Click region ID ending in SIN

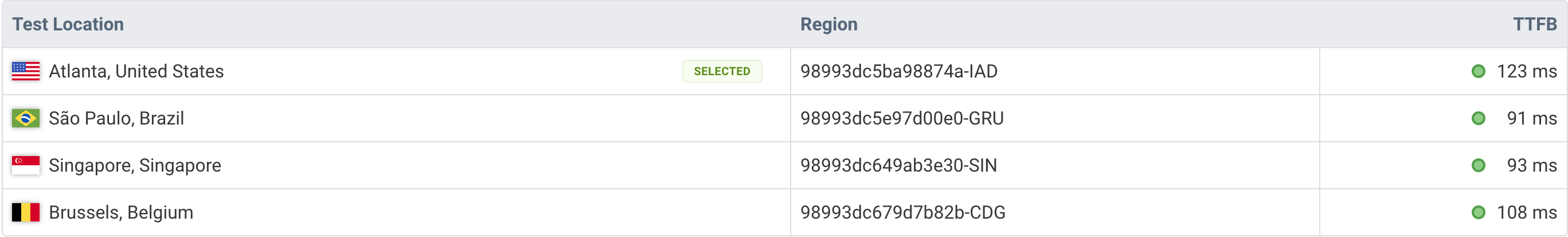(898, 165)
